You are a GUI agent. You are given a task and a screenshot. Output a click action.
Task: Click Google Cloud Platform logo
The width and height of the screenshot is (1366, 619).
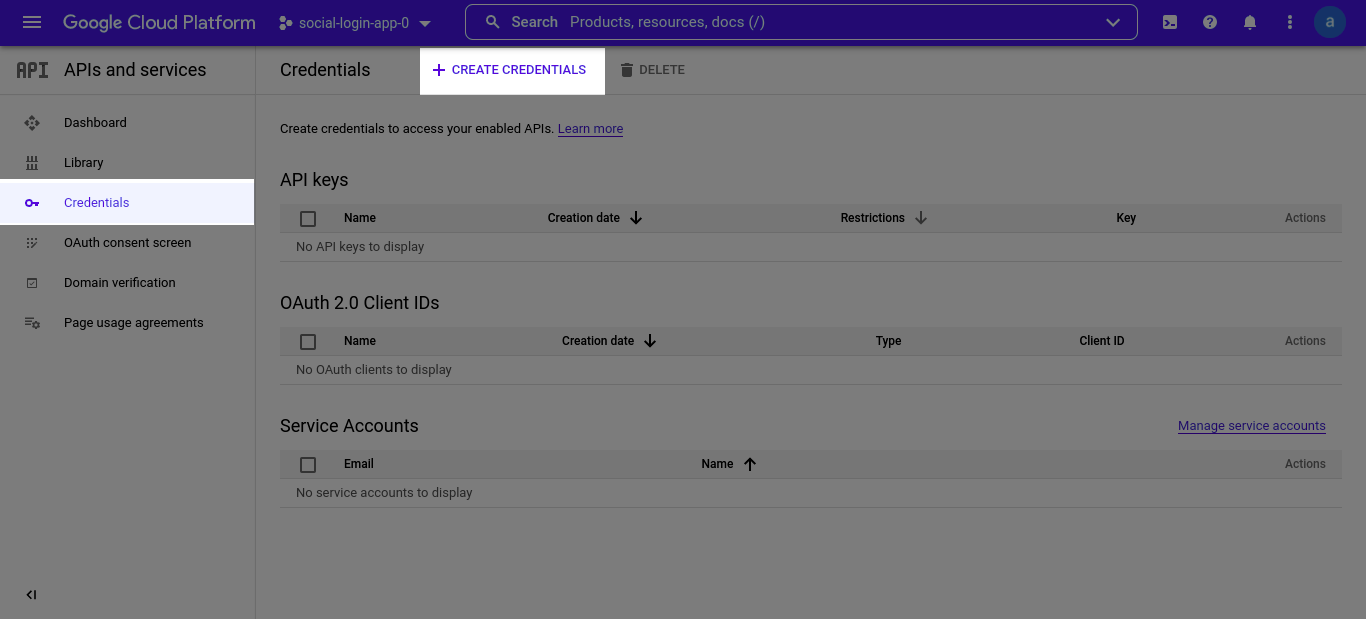[x=159, y=22]
